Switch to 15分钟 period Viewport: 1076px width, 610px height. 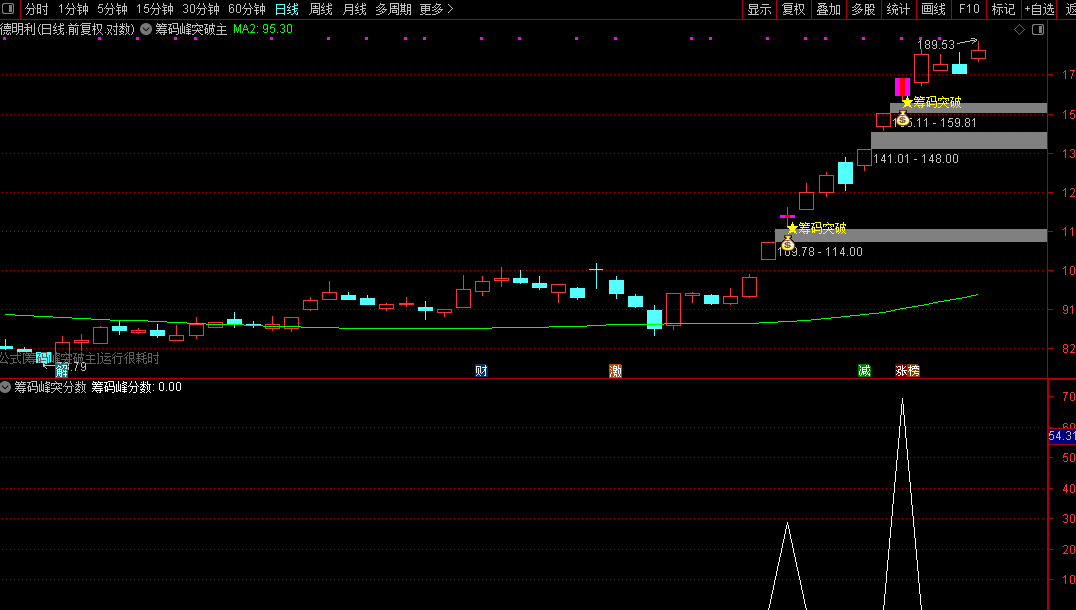point(155,9)
